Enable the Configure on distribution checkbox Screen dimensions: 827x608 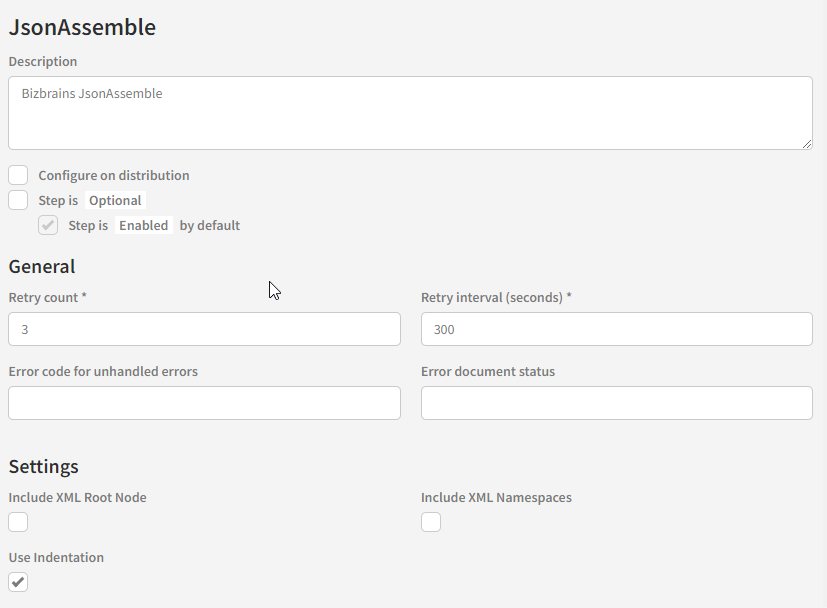(x=18, y=175)
